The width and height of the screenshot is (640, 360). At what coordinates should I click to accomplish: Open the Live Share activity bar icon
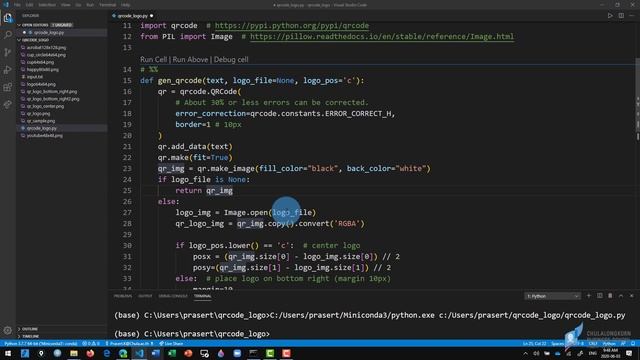click(8, 105)
